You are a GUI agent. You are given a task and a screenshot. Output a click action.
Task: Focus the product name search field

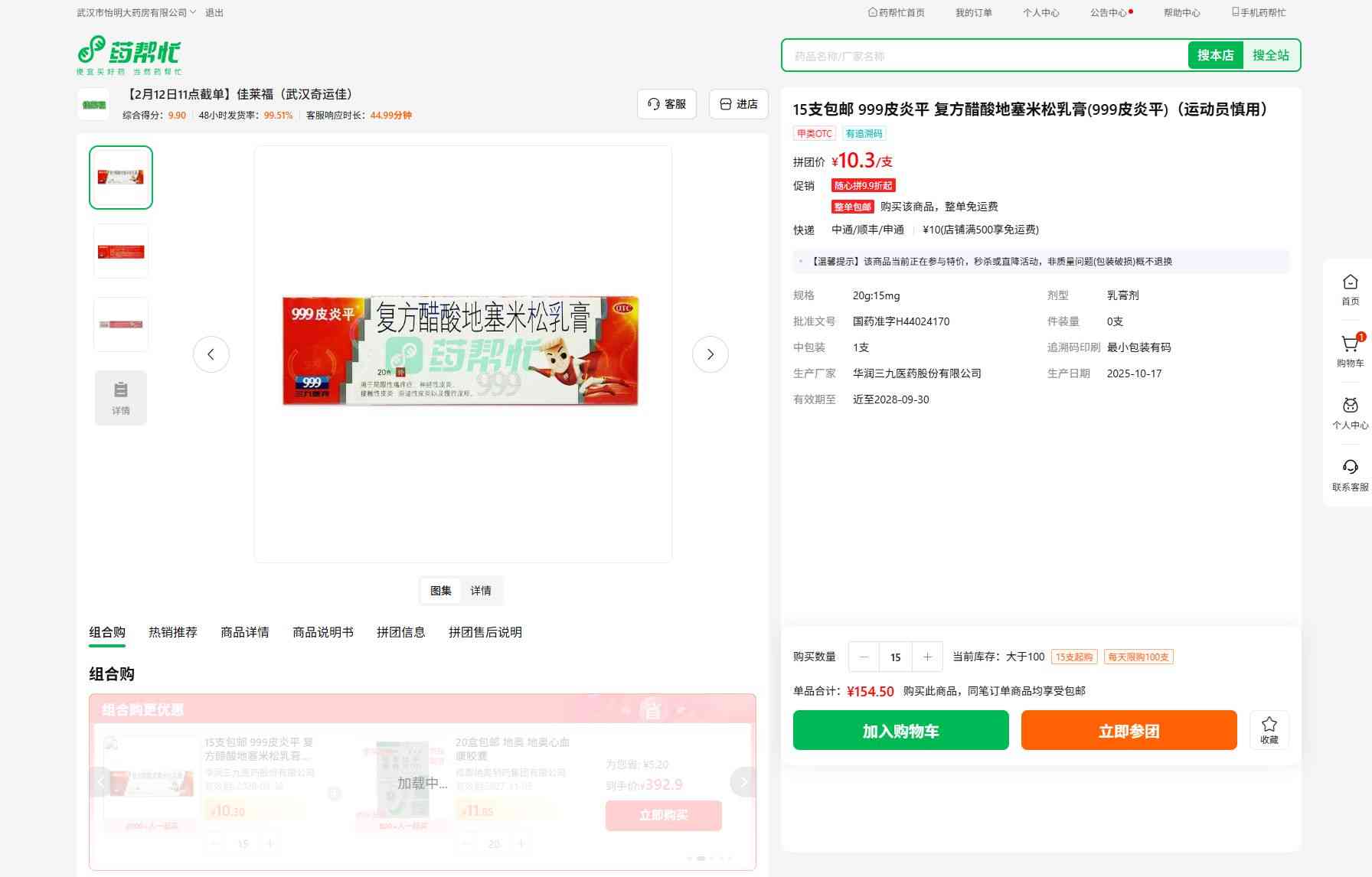(x=984, y=56)
